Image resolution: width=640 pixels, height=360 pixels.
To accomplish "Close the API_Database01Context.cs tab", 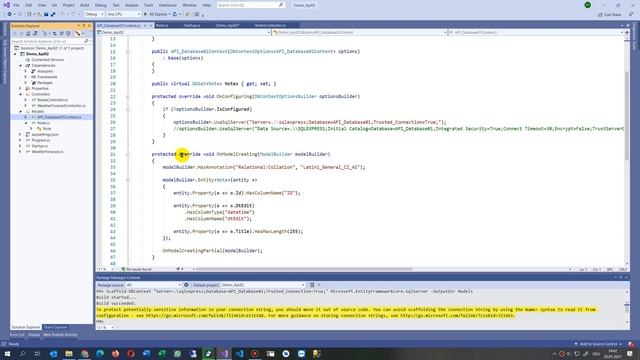I will tap(150, 25).
